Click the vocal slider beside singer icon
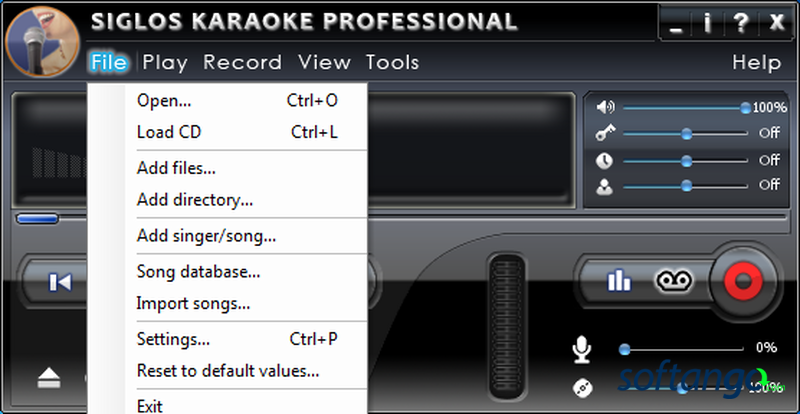 (x=687, y=186)
